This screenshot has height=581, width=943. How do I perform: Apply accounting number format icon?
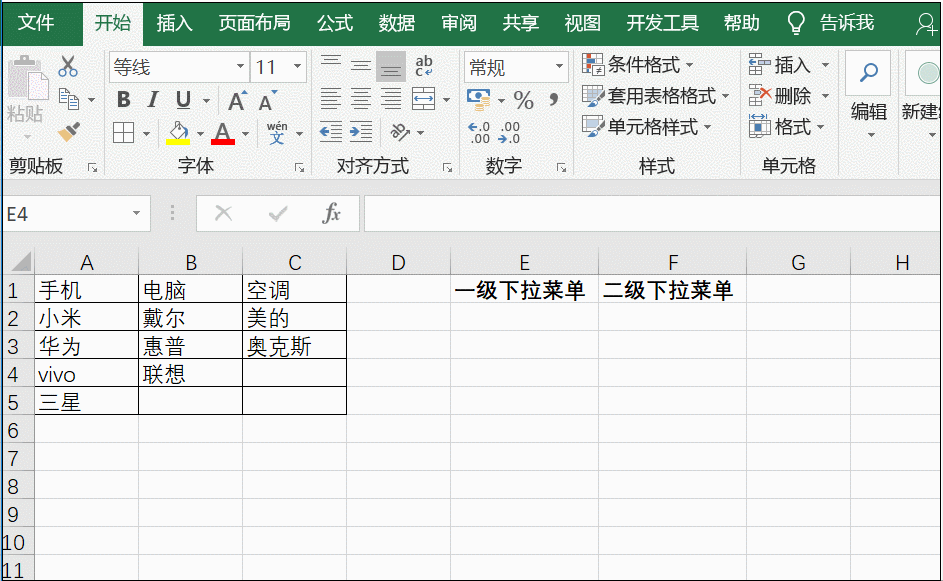pyautogui.click(x=479, y=100)
